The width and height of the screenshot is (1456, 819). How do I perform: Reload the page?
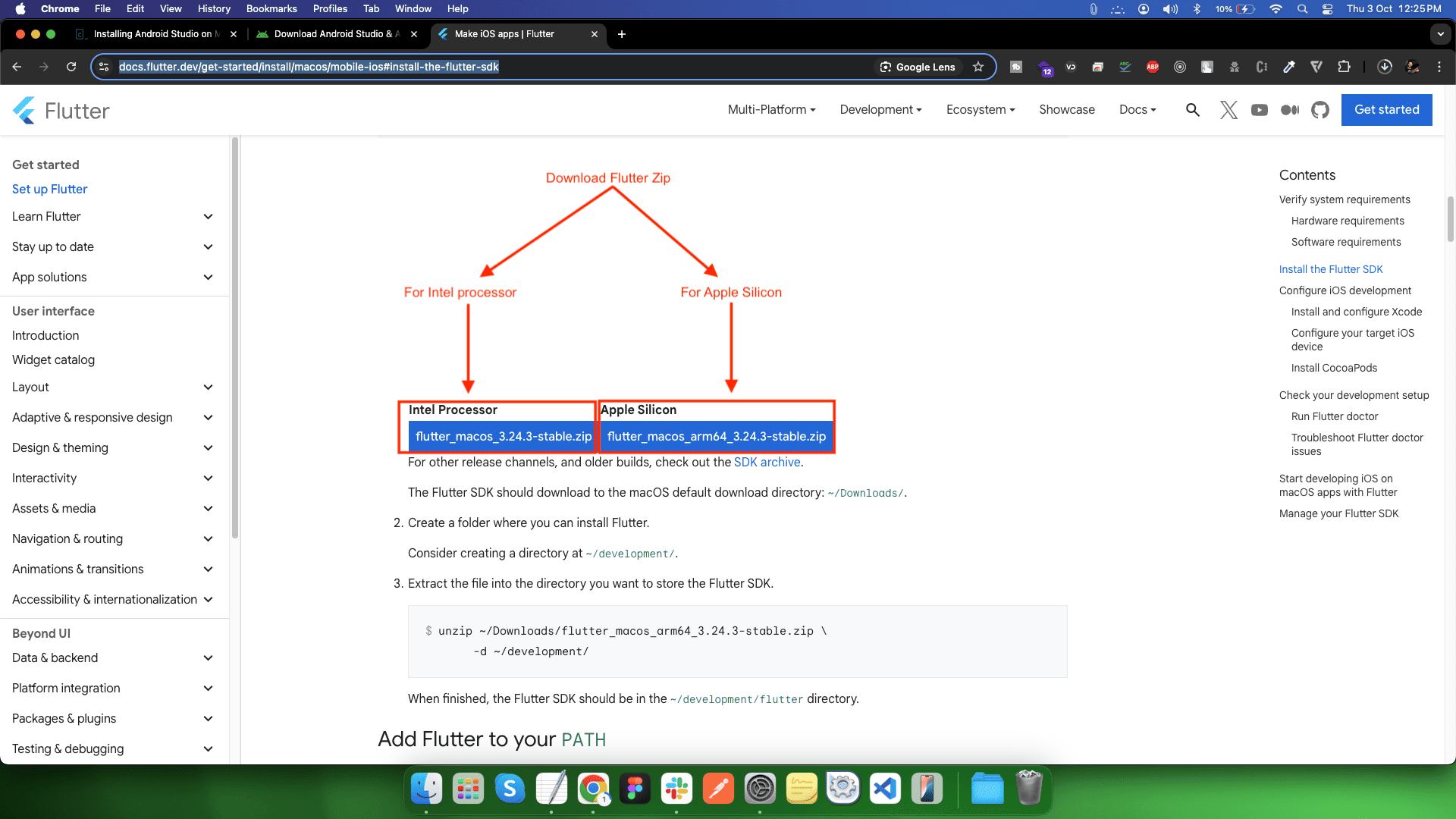71,67
